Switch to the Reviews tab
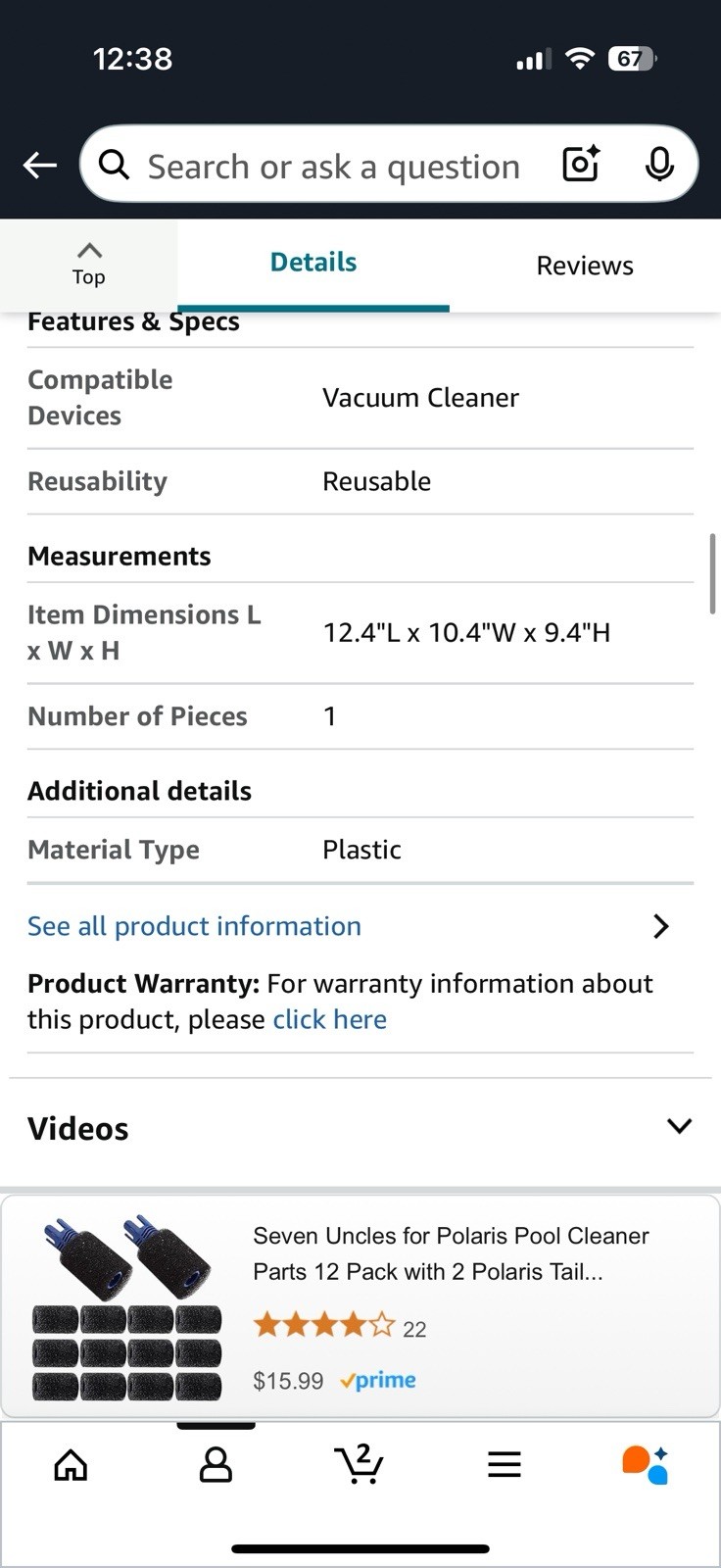 [585, 266]
